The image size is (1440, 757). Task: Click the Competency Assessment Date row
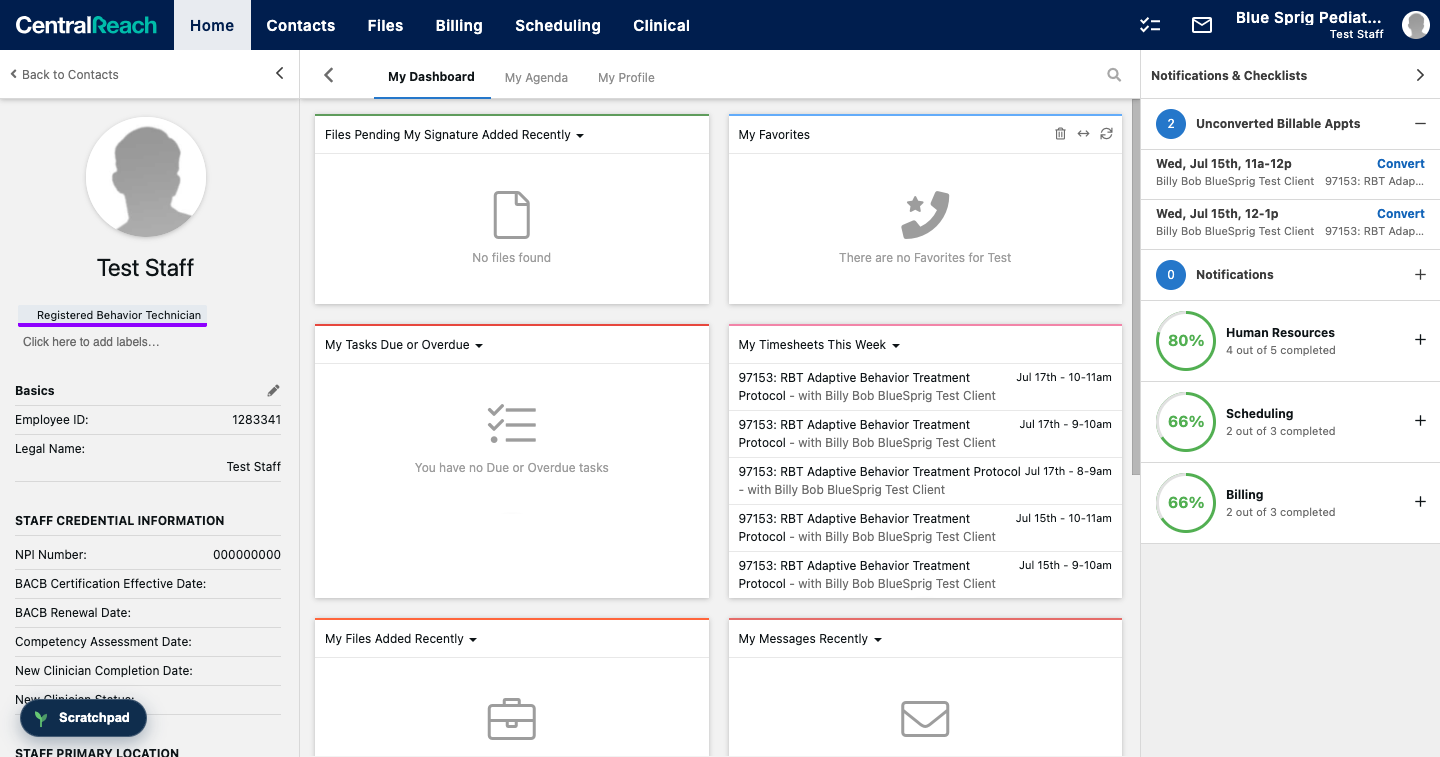point(148,642)
